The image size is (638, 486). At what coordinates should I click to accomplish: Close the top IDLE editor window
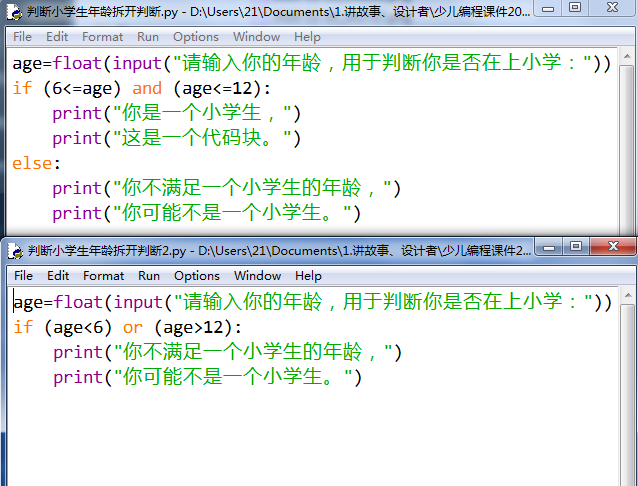point(612,8)
